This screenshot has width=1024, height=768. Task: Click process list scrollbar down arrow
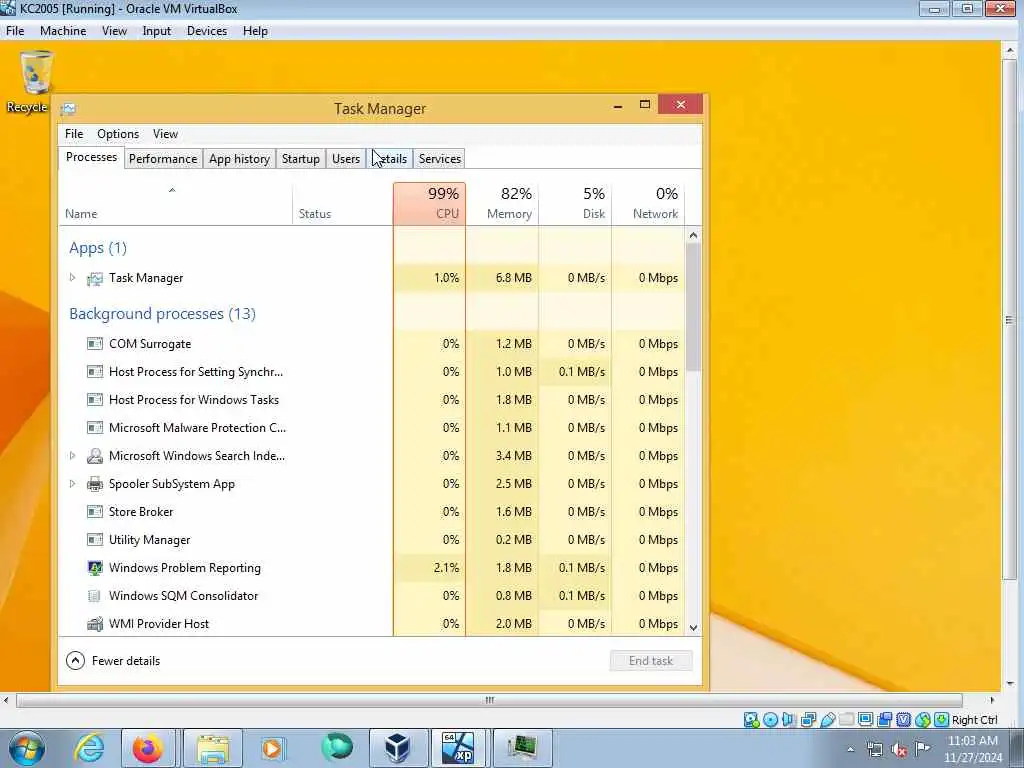point(694,628)
